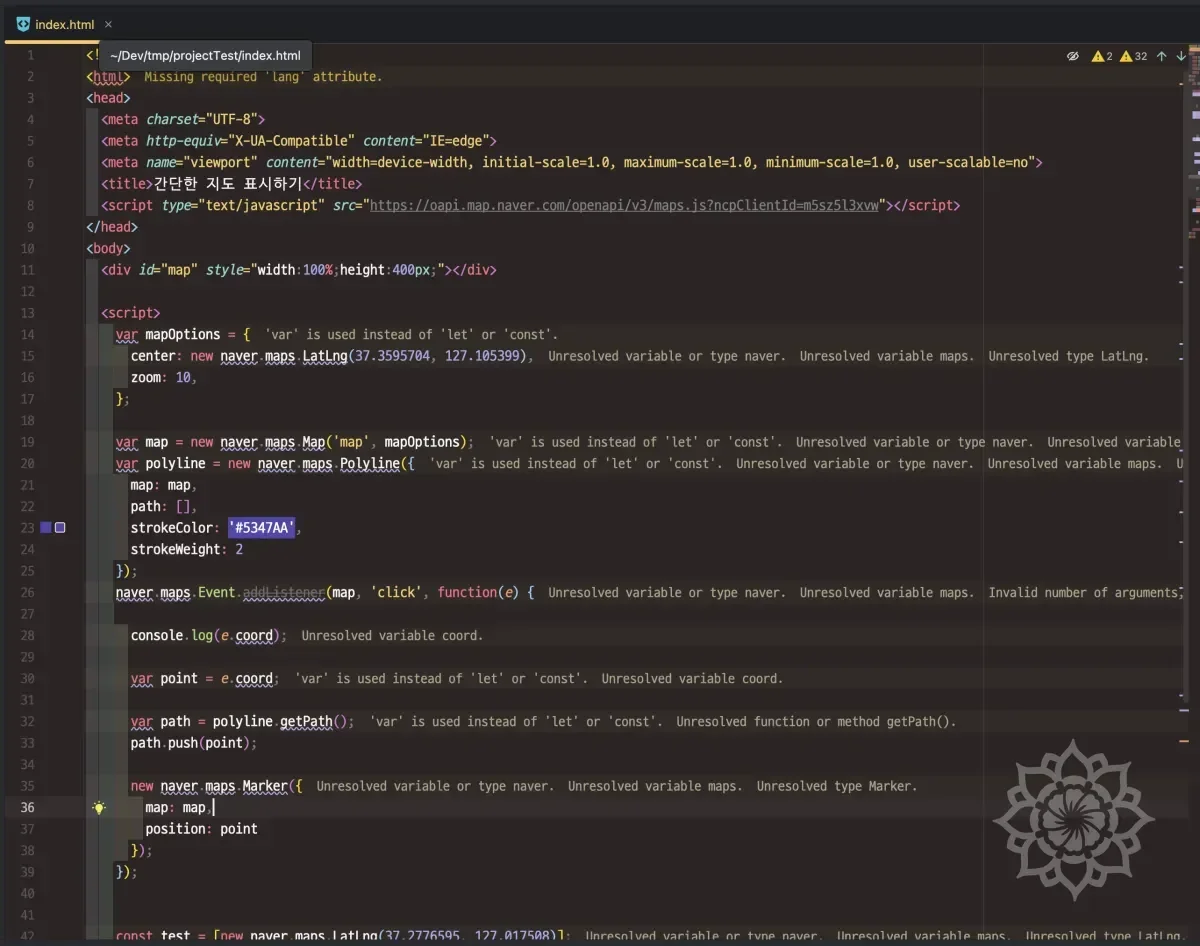Screen dimensions: 1200x946
Task: Close the index.html editor tab
Action: tap(108, 24)
